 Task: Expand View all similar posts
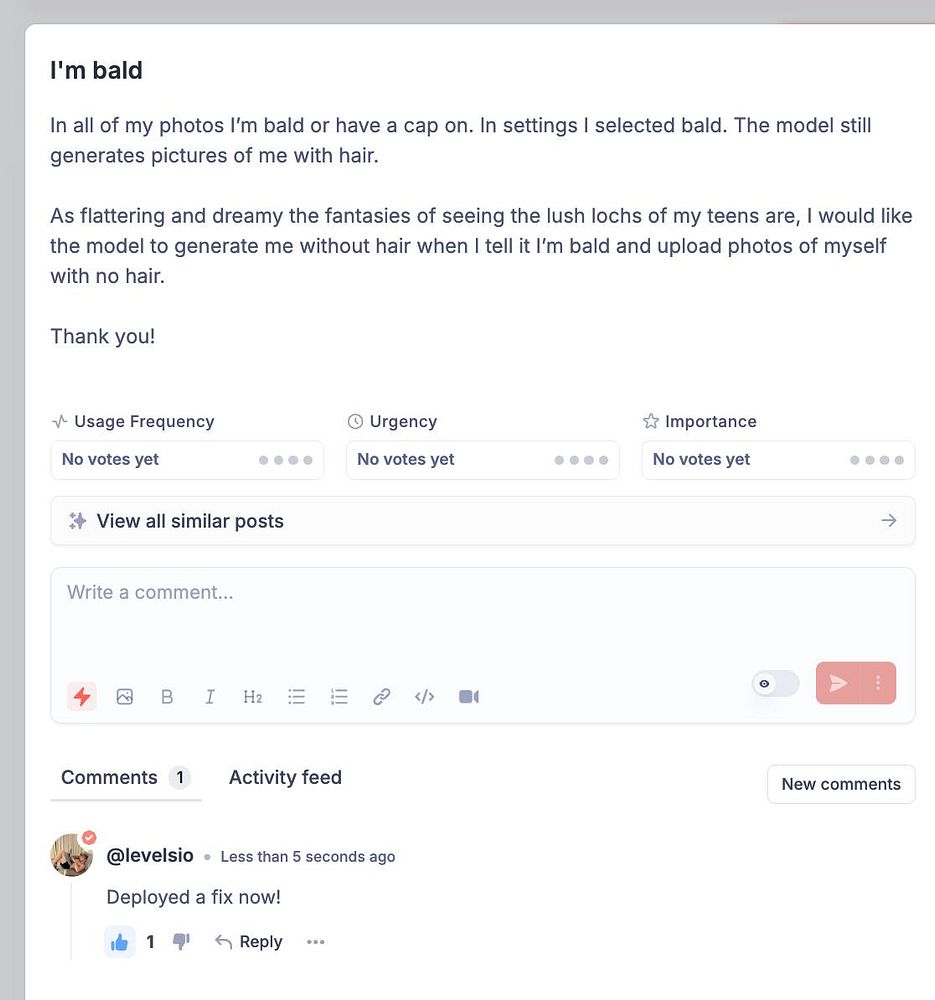click(x=482, y=521)
